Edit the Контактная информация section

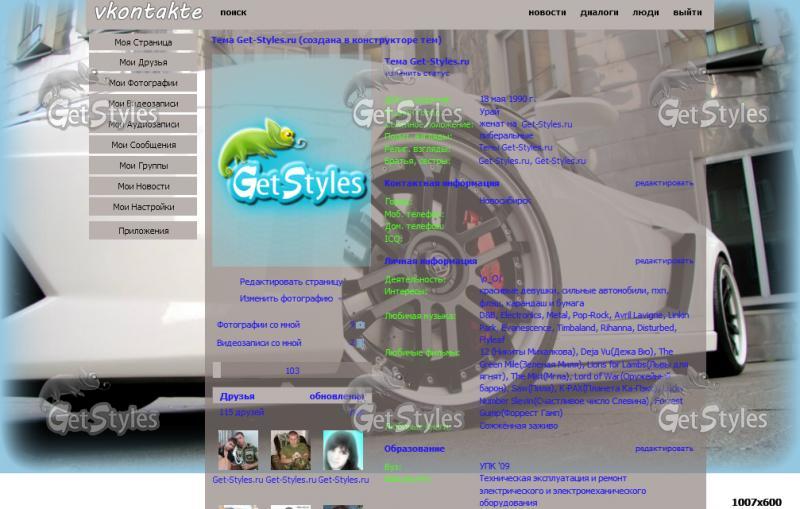pos(663,183)
